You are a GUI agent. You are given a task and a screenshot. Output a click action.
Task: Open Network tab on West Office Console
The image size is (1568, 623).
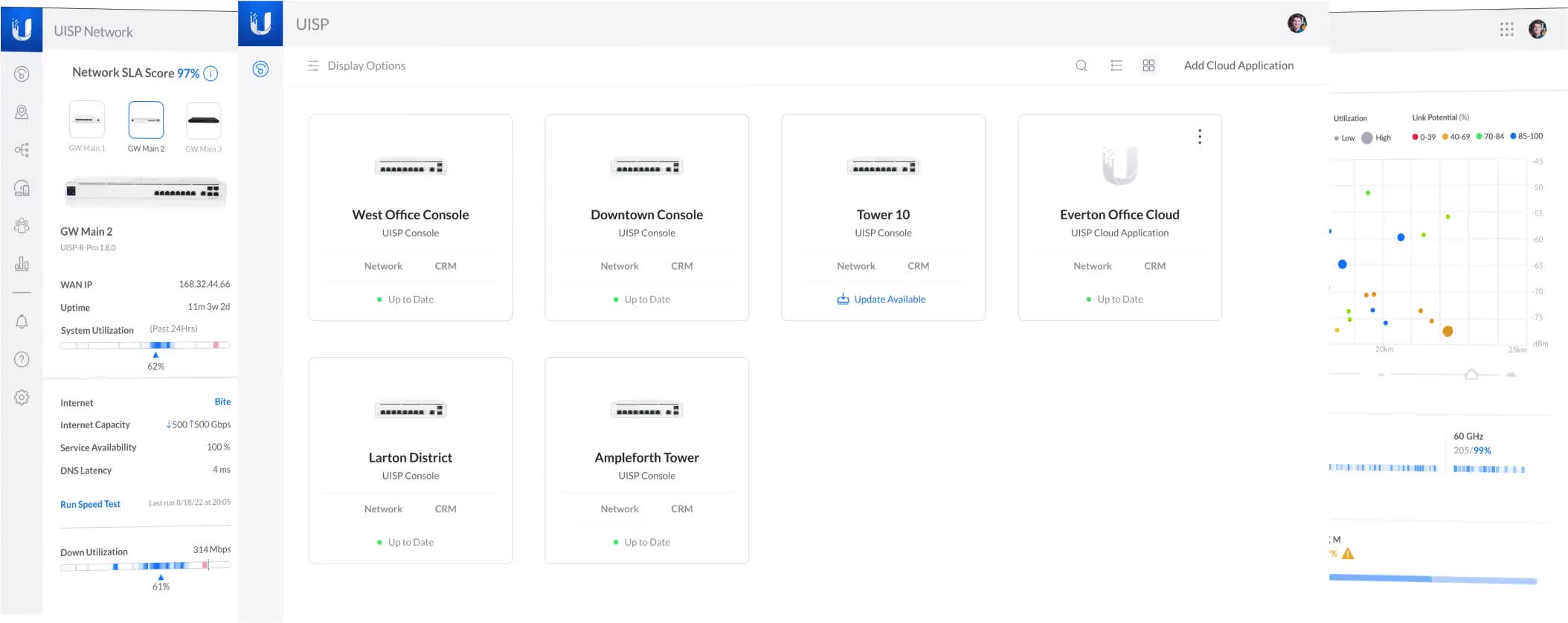tap(383, 266)
